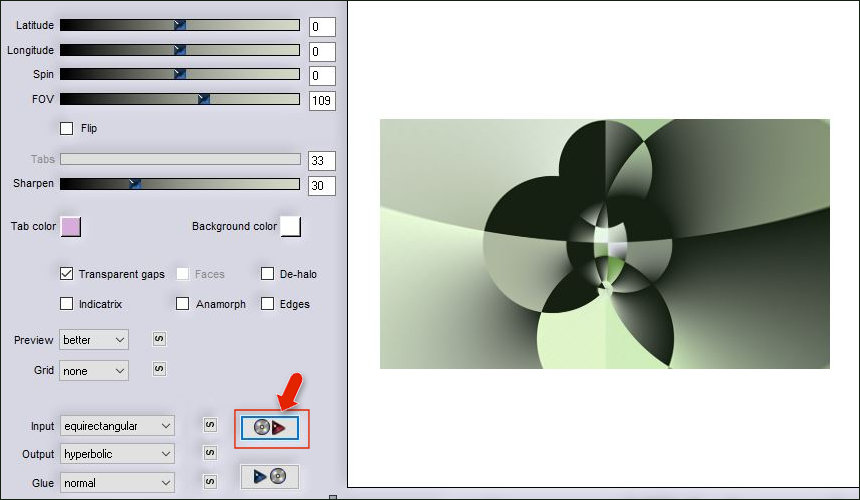Click the Tabs value field showing 33
The image size is (860, 500).
point(322,161)
